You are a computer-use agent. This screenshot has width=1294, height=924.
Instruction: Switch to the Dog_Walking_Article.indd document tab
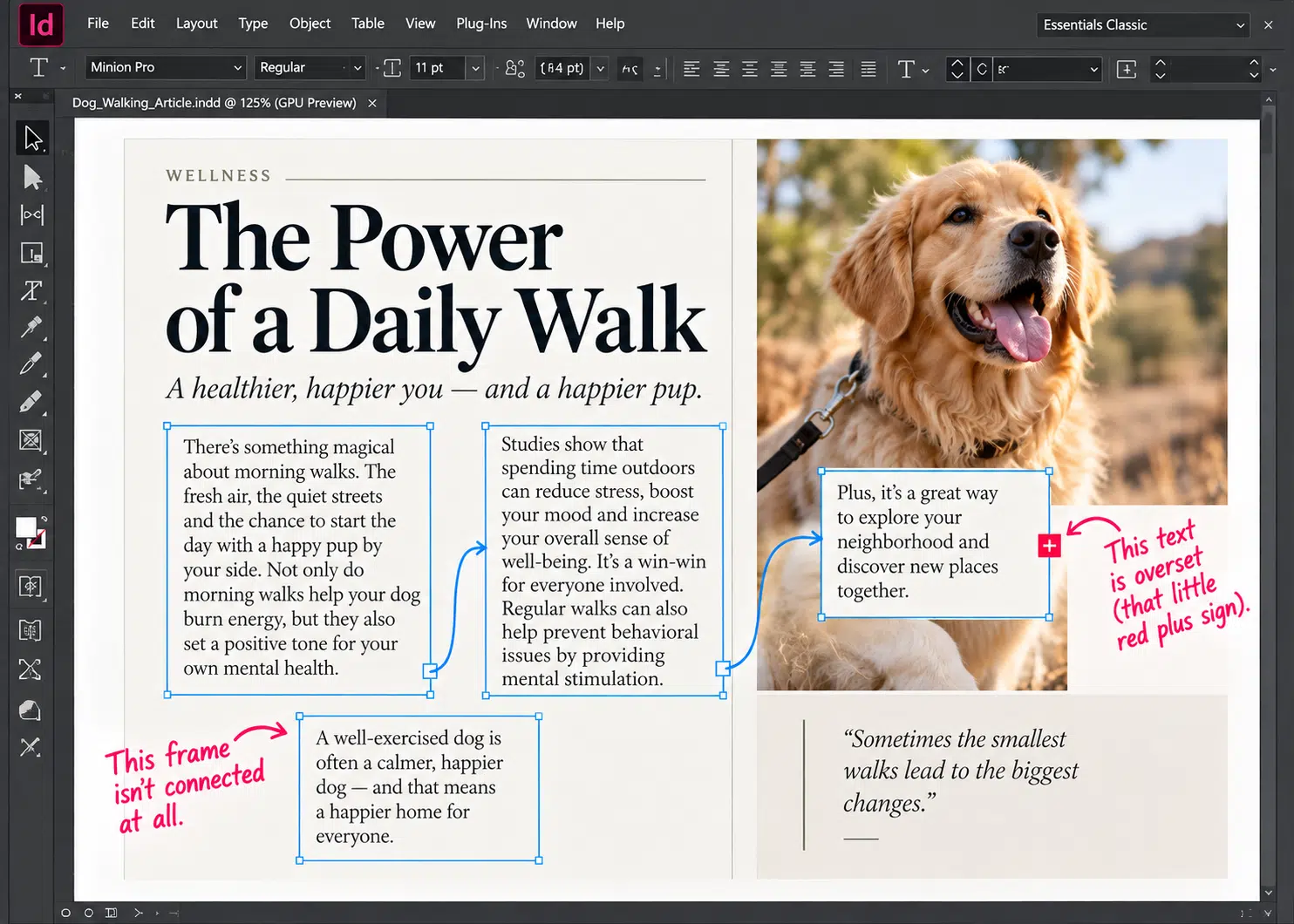coord(215,103)
